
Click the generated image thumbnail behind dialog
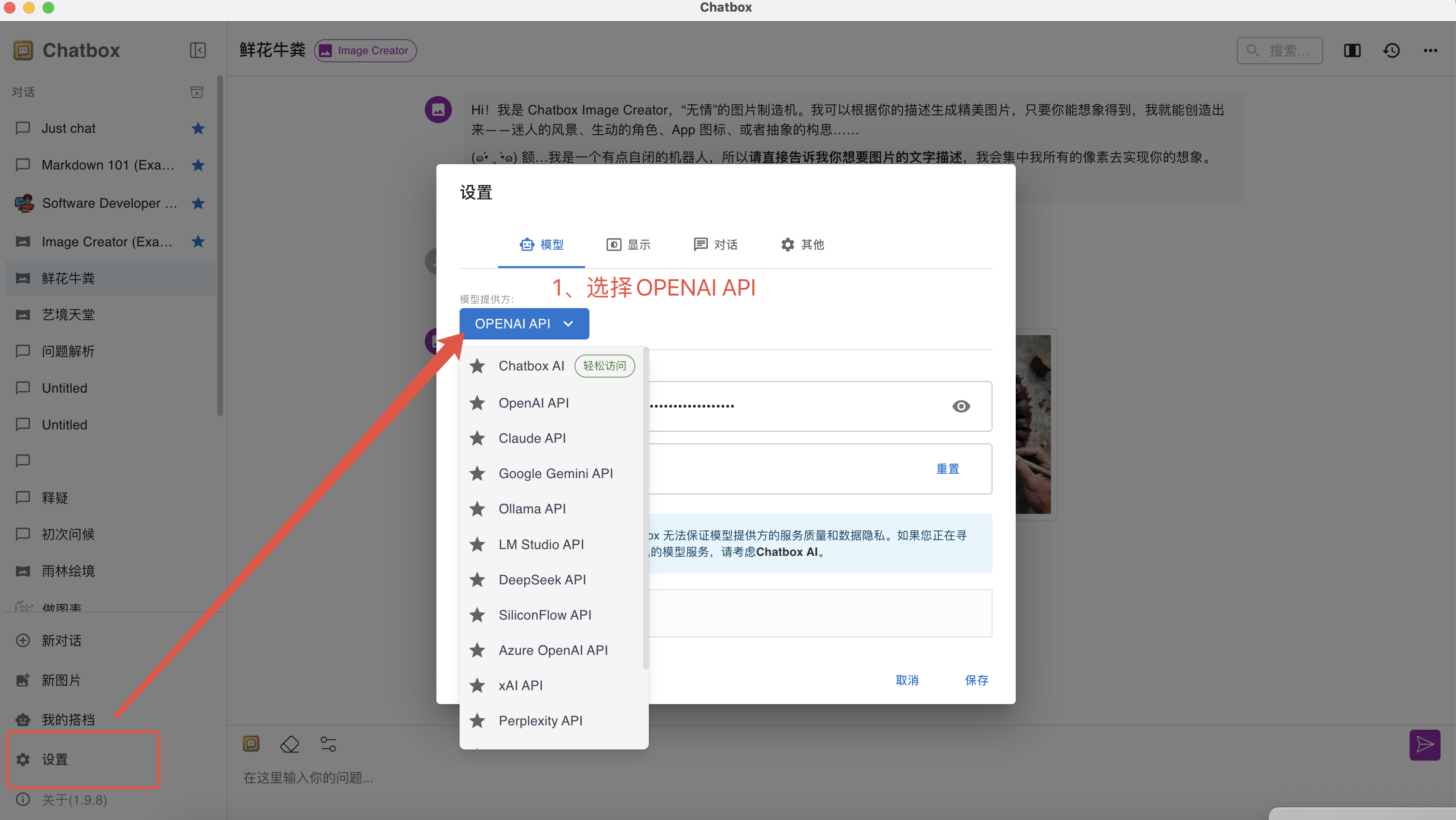tap(1033, 424)
